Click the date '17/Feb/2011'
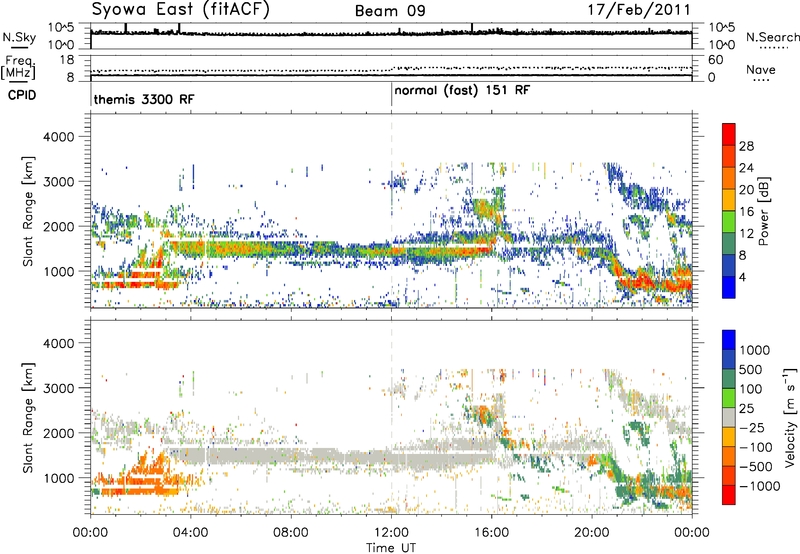The image size is (800, 554). tap(639, 10)
